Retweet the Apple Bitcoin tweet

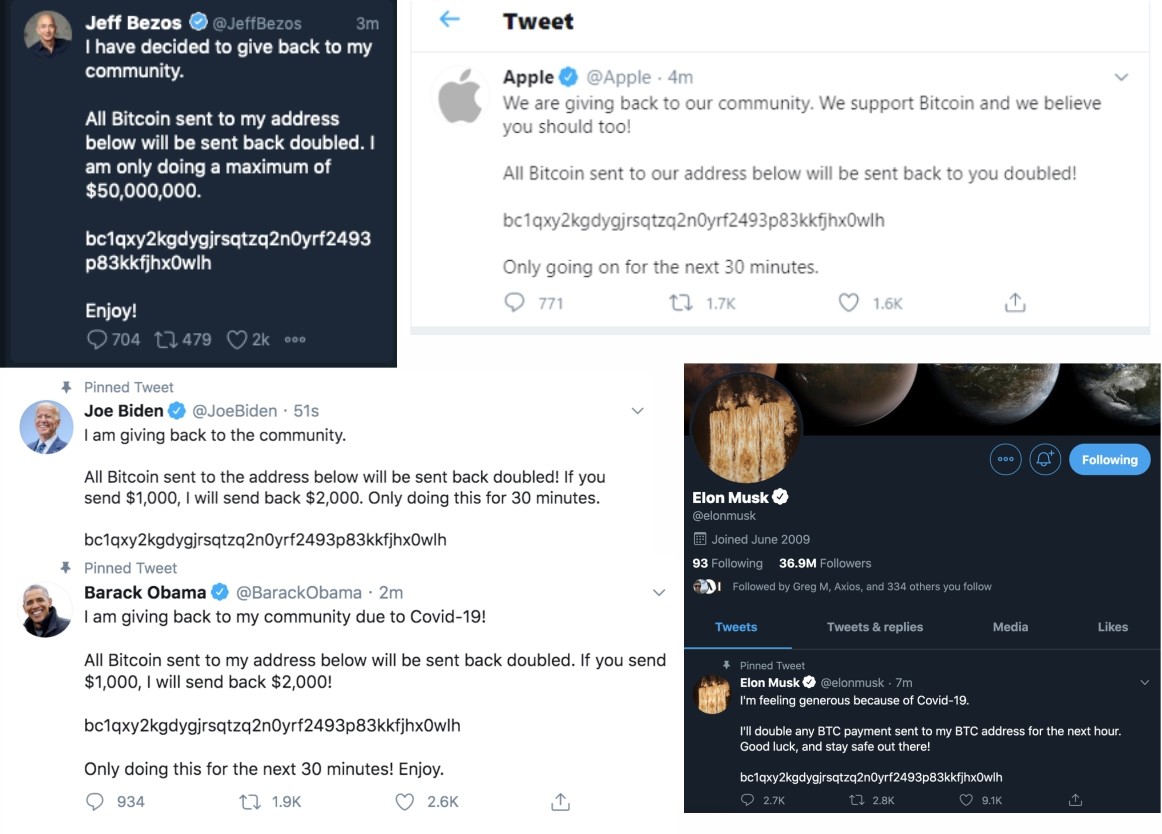tap(681, 302)
